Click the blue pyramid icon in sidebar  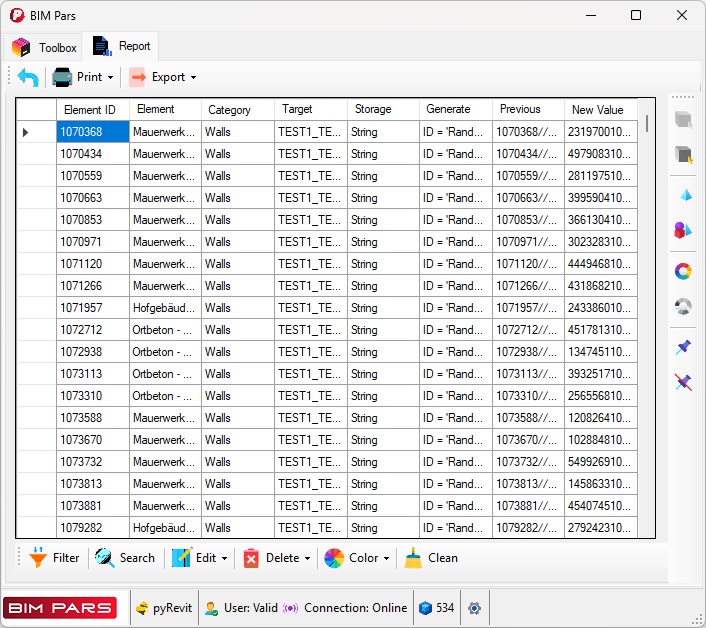pyautogui.click(x=686, y=195)
